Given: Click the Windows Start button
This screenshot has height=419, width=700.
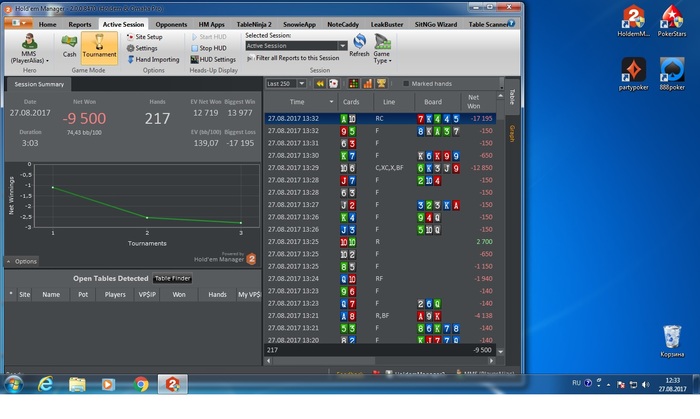Looking at the screenshot, I should click(x=14, y=384).
